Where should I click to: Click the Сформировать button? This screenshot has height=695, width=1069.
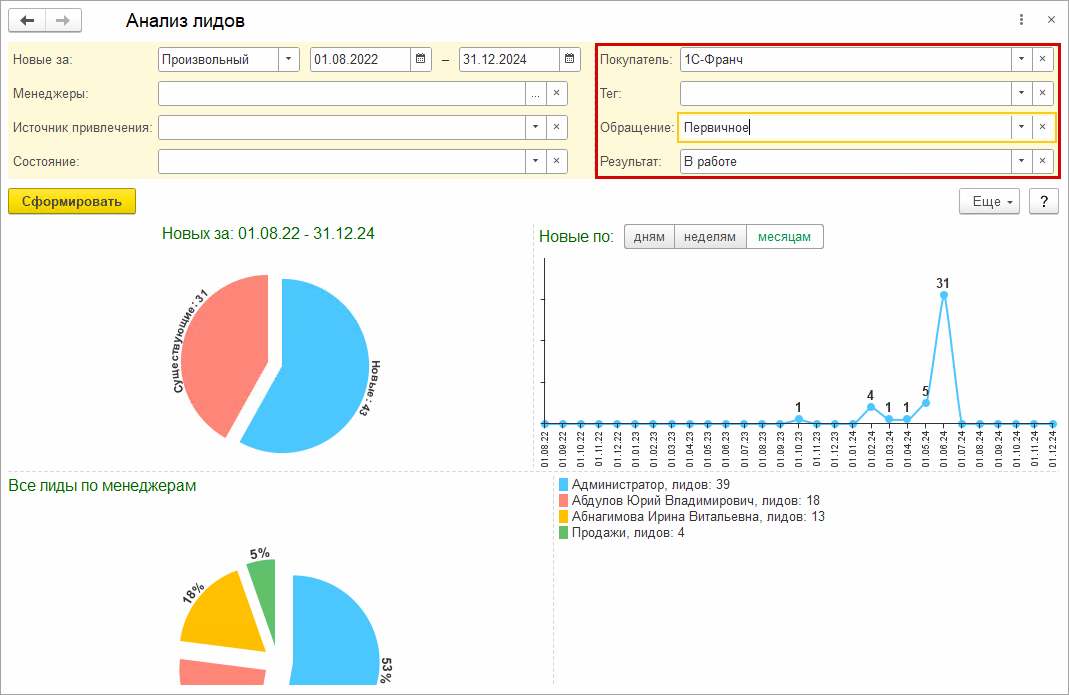[x=72, y=202]
